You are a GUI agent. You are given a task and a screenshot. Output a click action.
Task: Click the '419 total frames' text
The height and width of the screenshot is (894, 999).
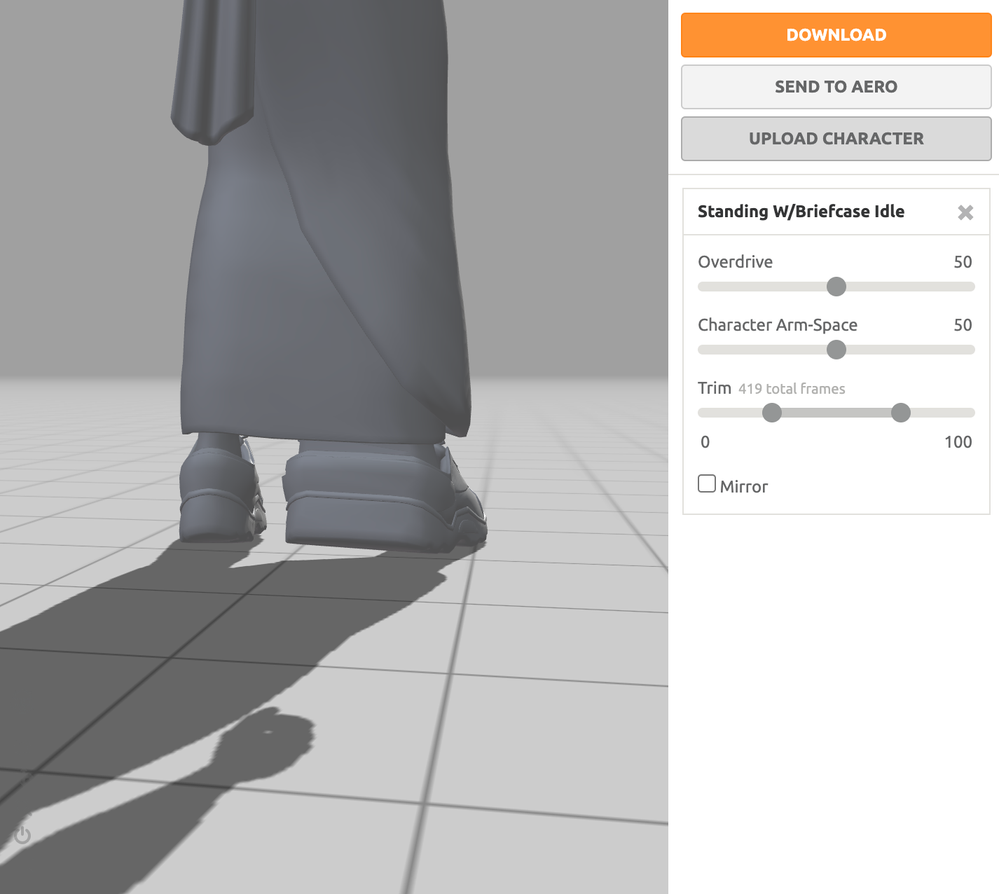point(791,389)
